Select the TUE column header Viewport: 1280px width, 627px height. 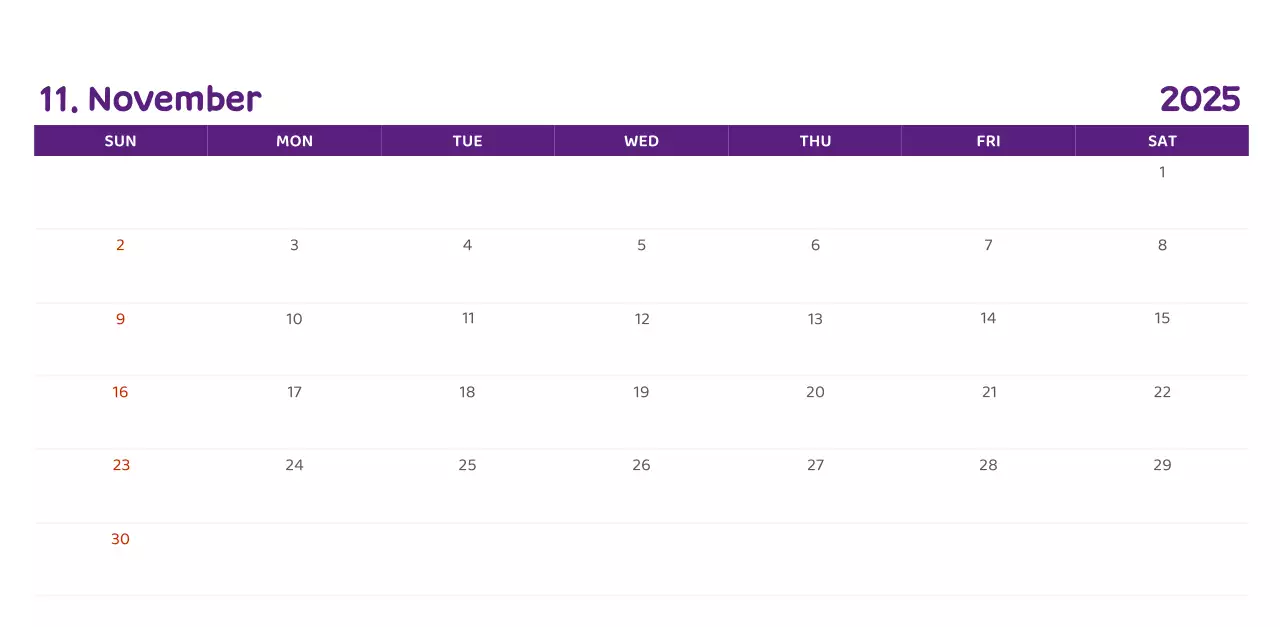[x=467, y=141]
